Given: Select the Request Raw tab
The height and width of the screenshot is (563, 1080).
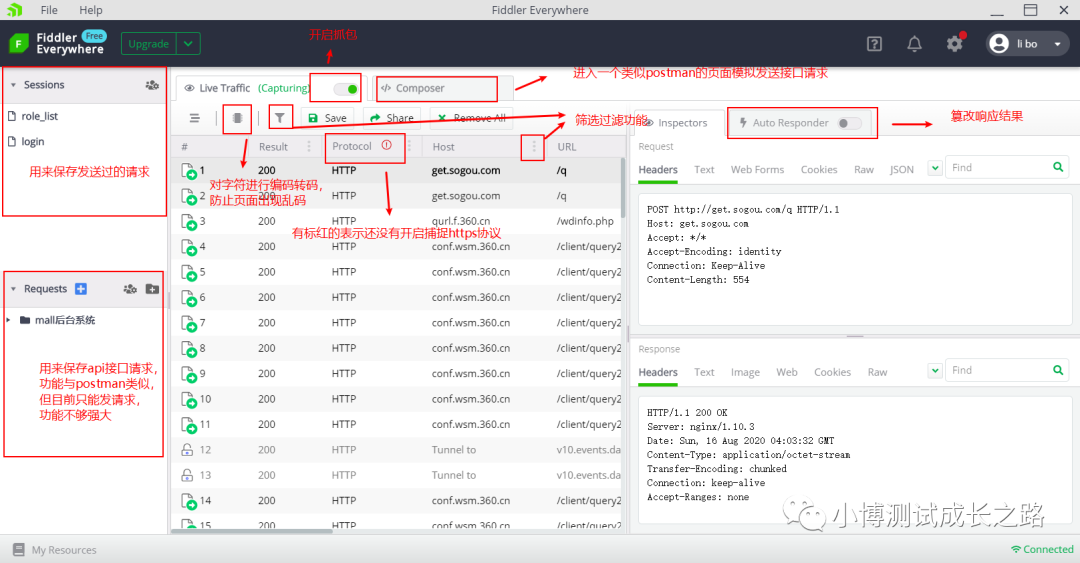Looking at the screenshot, I should click(x=864, y=170).
